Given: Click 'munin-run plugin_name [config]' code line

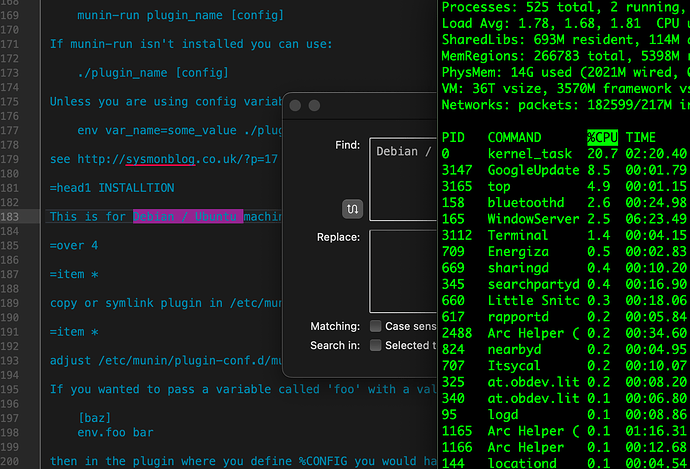Looking at the screenshot, I should pyautogui.click(x=180, y=15).
